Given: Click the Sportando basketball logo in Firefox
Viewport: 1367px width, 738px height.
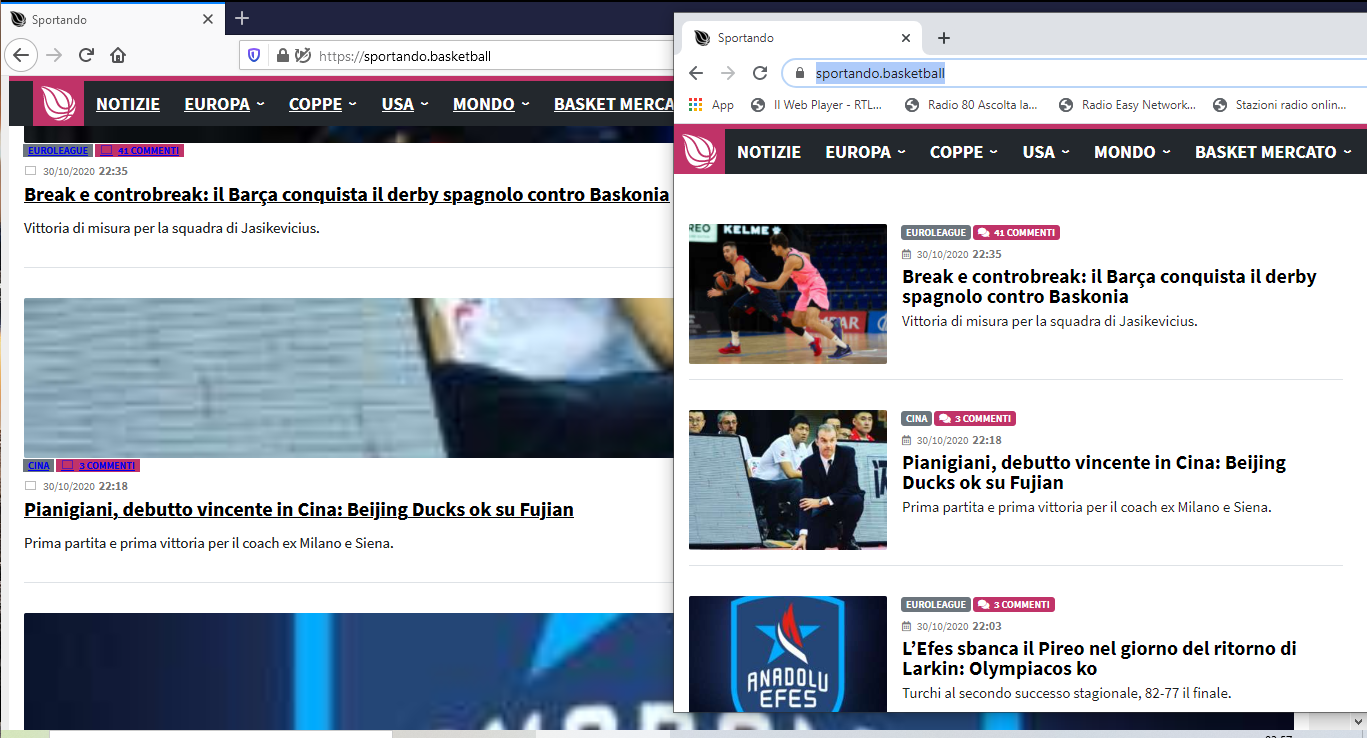Looking at the screenshot, I should [x=58, y=103].
